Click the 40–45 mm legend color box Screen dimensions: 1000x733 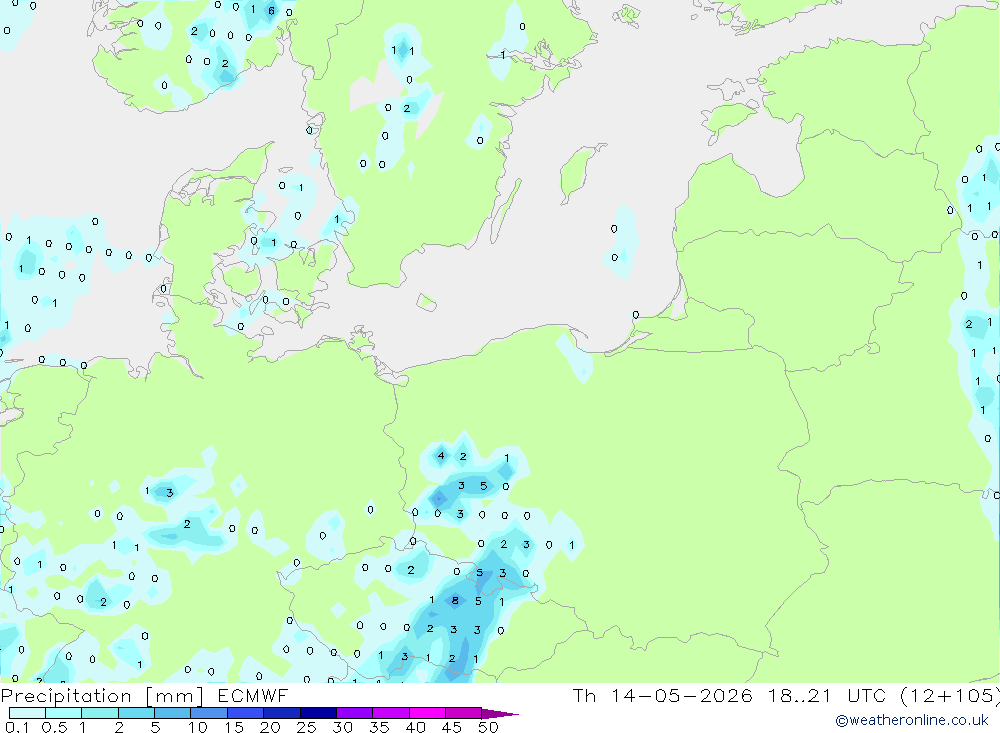[427, 713]
